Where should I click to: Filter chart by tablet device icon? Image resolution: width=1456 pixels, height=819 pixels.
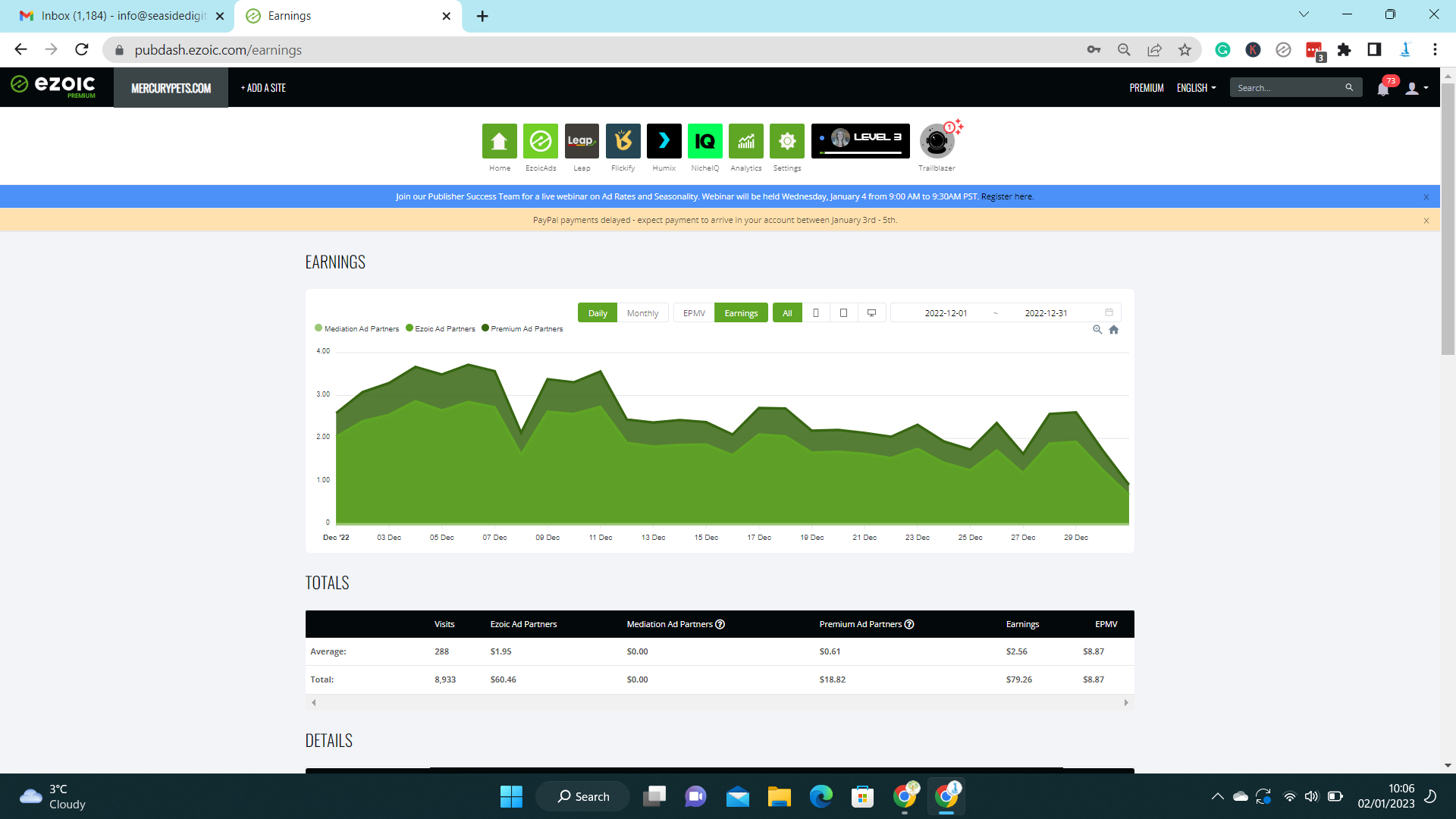pyautogui.click(x=843, y=313)
